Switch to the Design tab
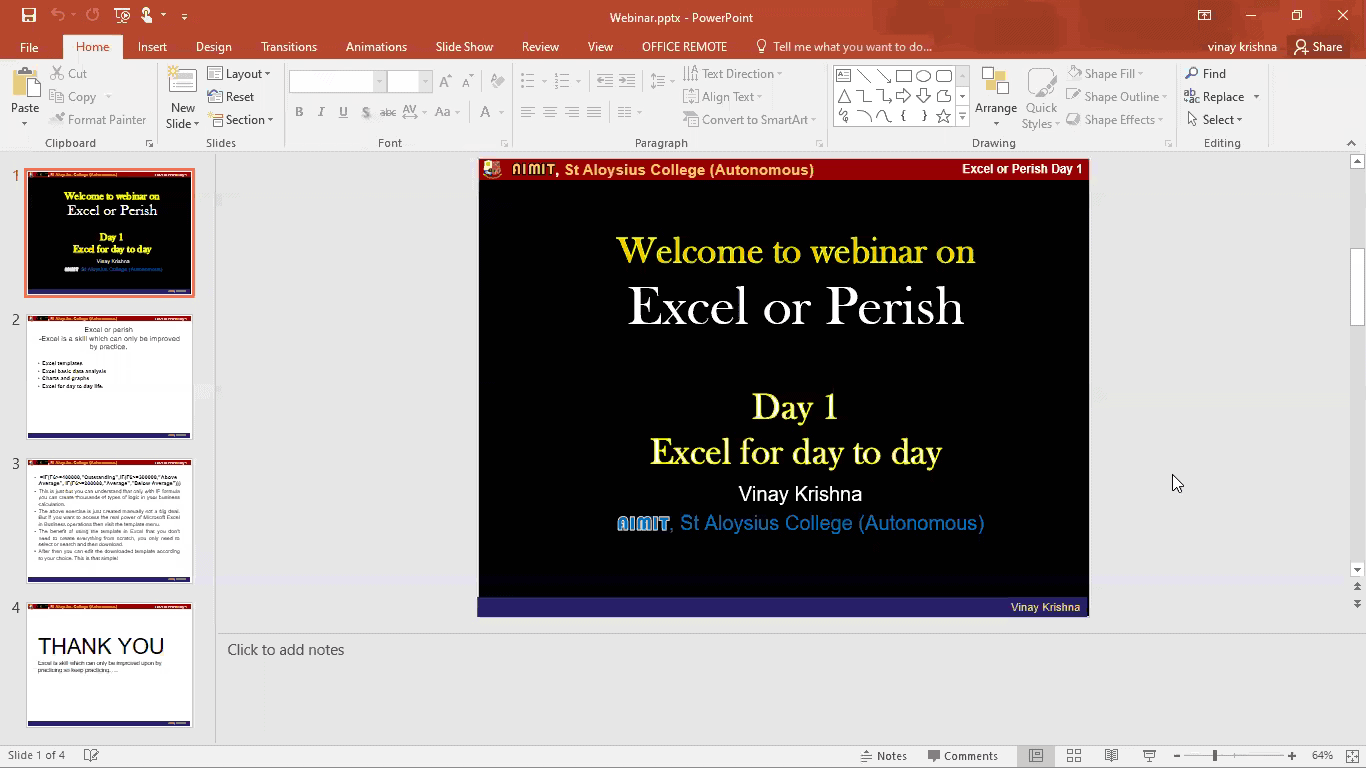The width and height of the screenshot is (1366, 768). pos(213,47)
